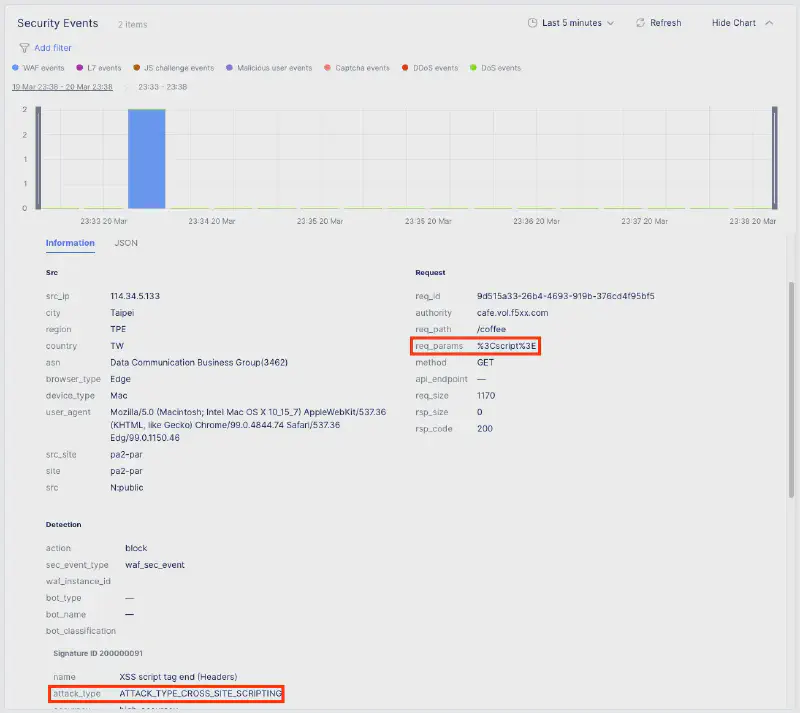Click the Add filter funnel icon
The image size is (800, 713).
pos(24,48)
